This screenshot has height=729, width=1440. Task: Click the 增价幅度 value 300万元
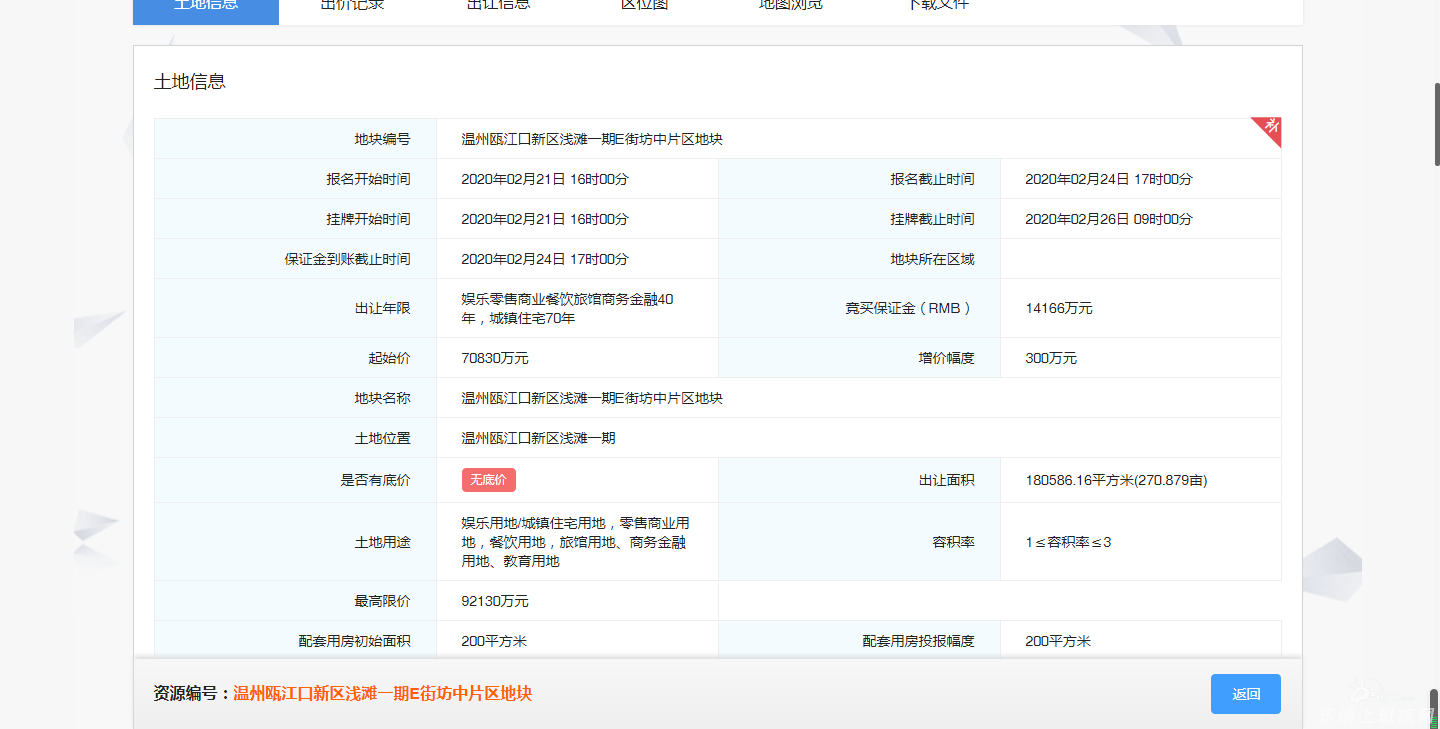click(1051, 358)
